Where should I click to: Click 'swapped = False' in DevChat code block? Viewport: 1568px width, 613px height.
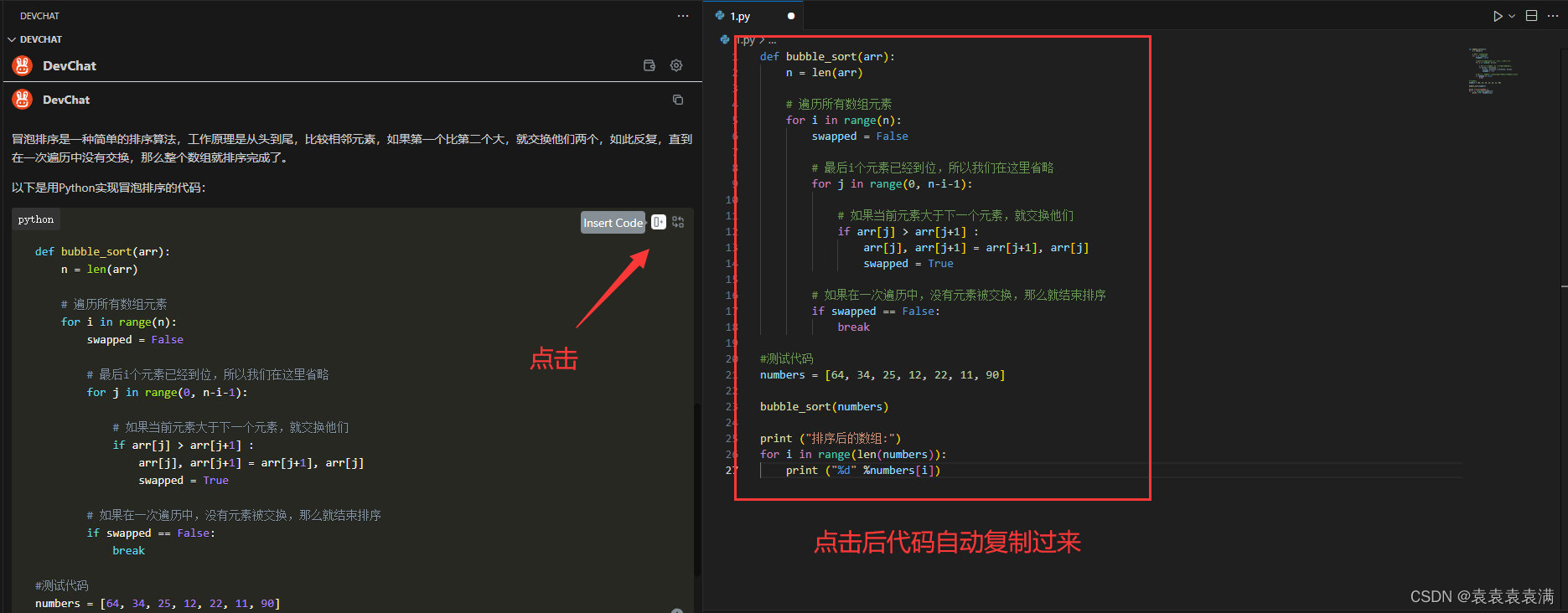click(x=135, y=339)
